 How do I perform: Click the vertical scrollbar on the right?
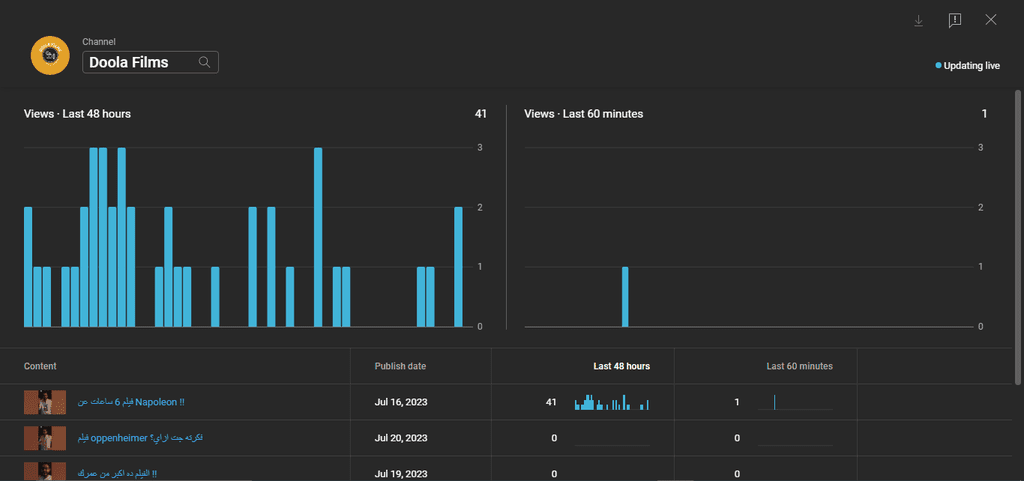click(1017, 238)
